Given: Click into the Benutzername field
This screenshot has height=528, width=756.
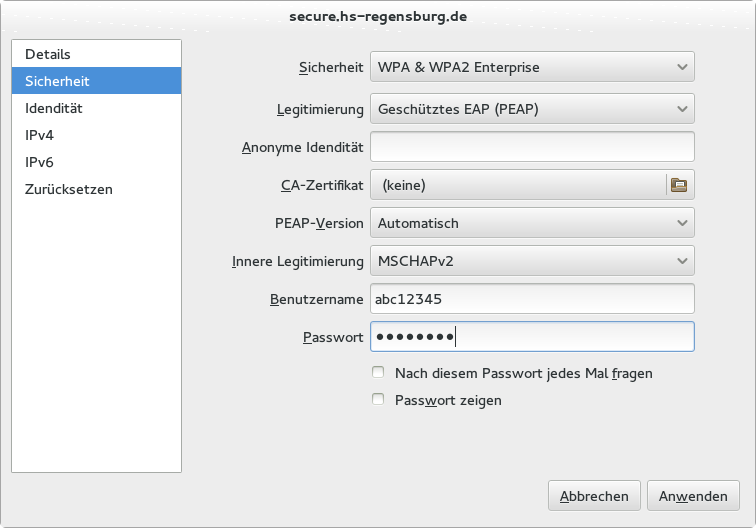Looking at the screenshot, I should click(x=532, y=299).
